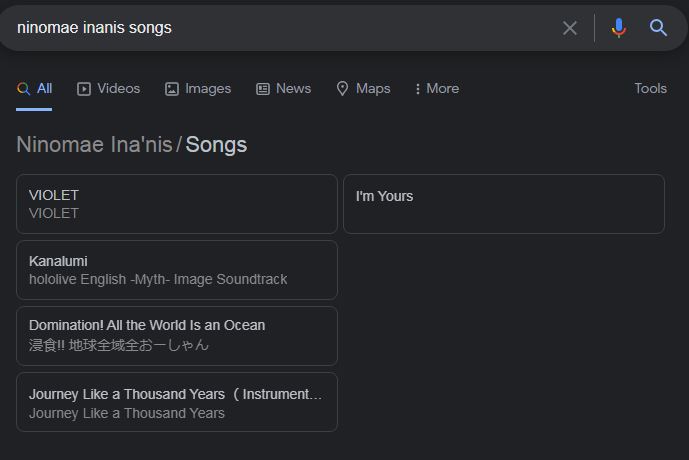Open the Ninomae Ina'nis breadcrumb link
Viewport: 689px width, 460px height.
click(x=94, y=145)
